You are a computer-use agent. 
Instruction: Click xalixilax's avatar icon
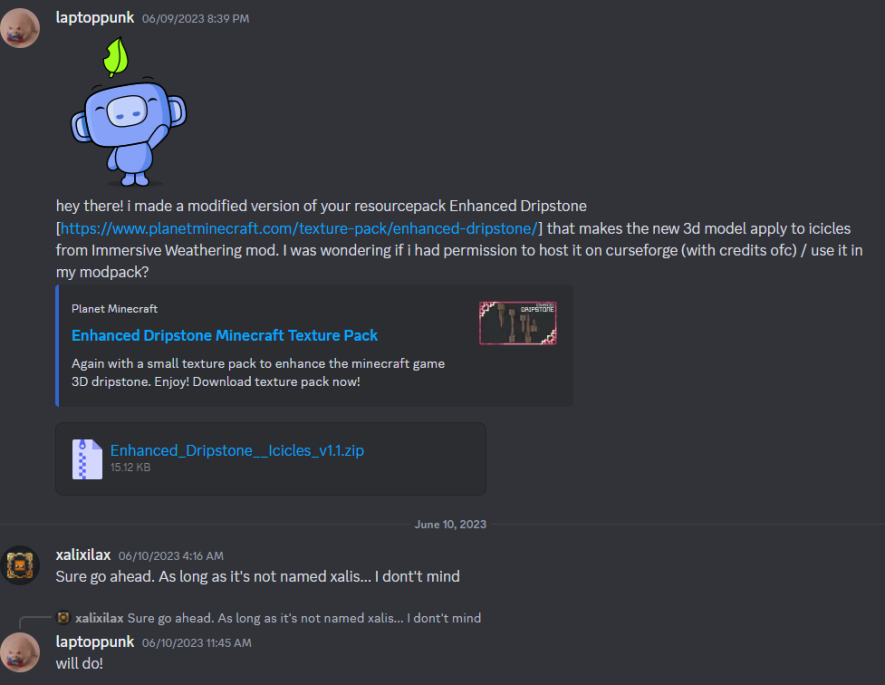pos(20,565)
